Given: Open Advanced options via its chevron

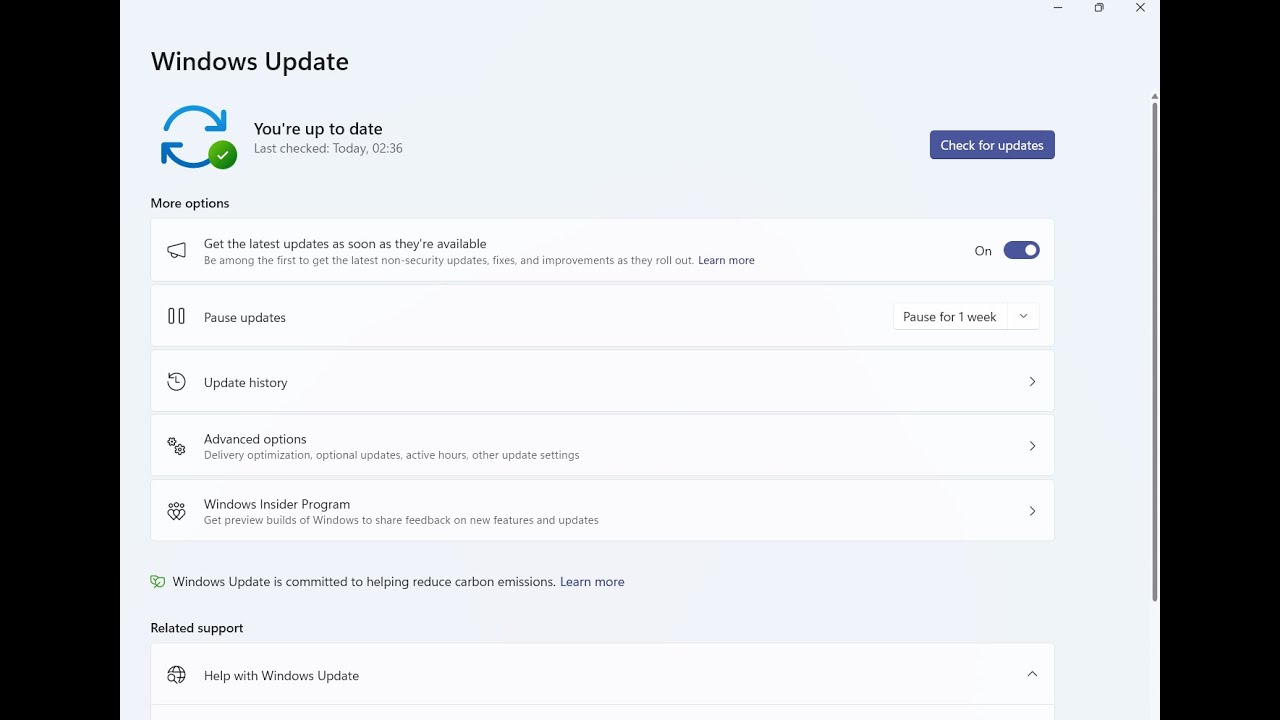Looking at the screenshot, I should click(1032, 446).
